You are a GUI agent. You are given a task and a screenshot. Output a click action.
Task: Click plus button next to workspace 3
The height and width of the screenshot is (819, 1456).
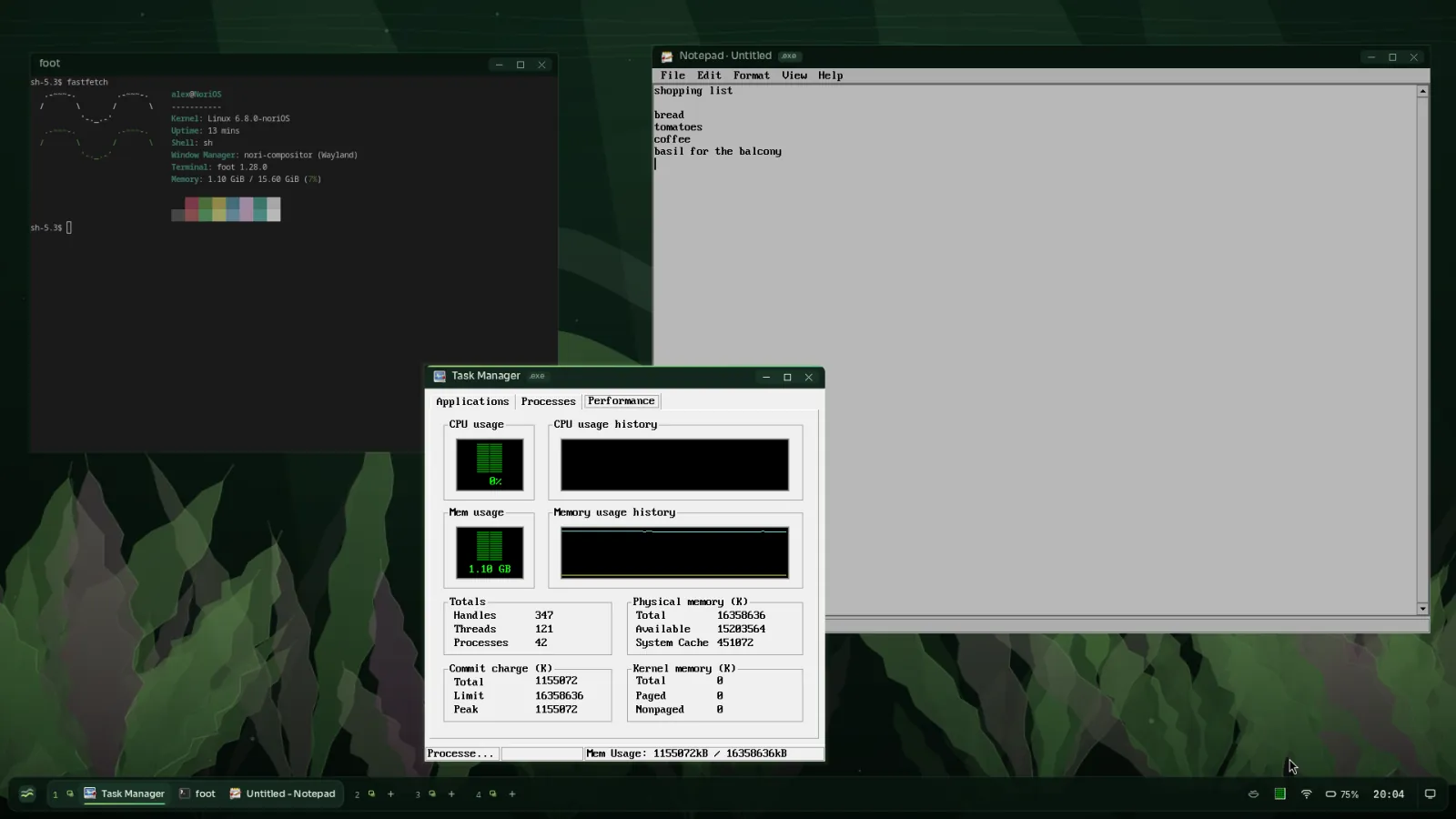click(451, 794)
